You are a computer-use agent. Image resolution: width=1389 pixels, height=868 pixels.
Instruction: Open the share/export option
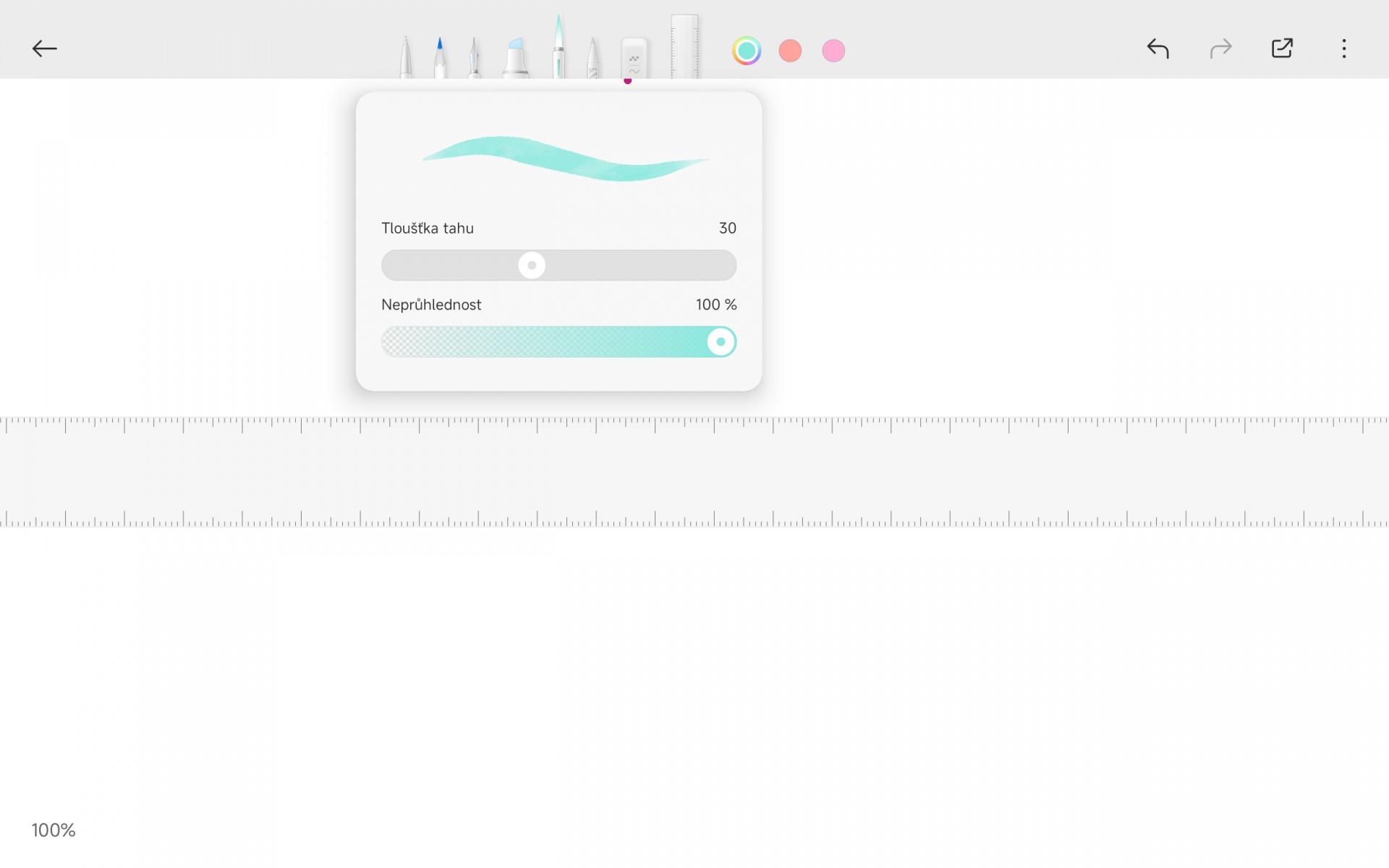pos(1282,48)
